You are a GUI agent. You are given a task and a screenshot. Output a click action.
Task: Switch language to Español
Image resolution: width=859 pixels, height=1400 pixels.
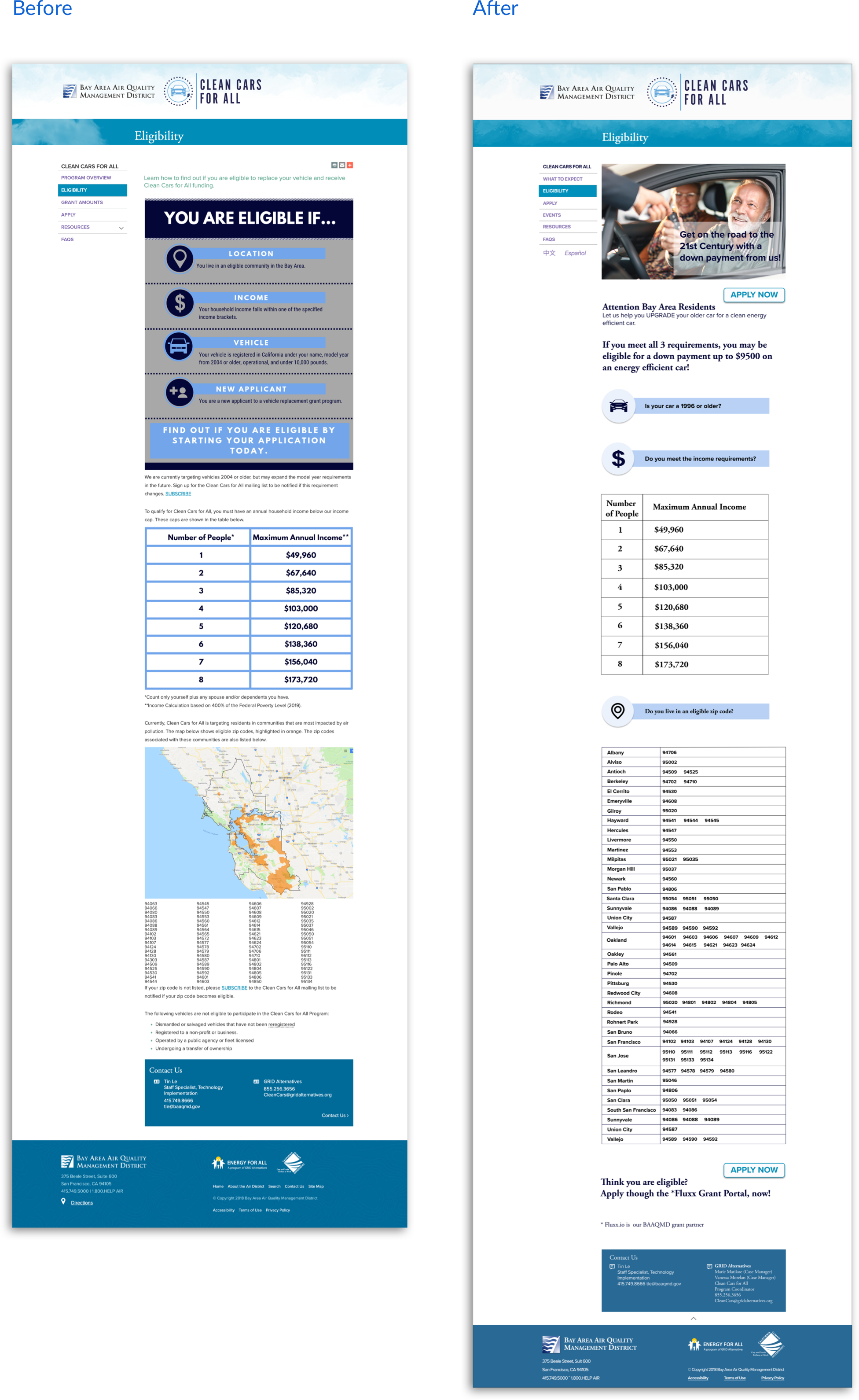coord(575,254)
